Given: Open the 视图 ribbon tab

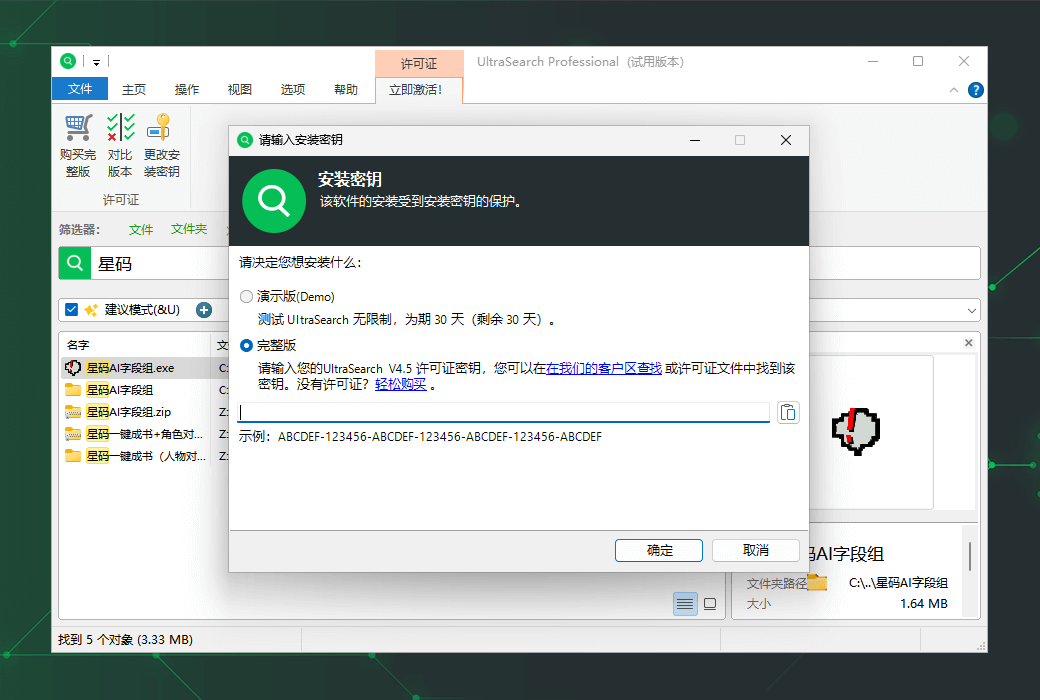Looking at the screenshot, I should pos(239,90).
